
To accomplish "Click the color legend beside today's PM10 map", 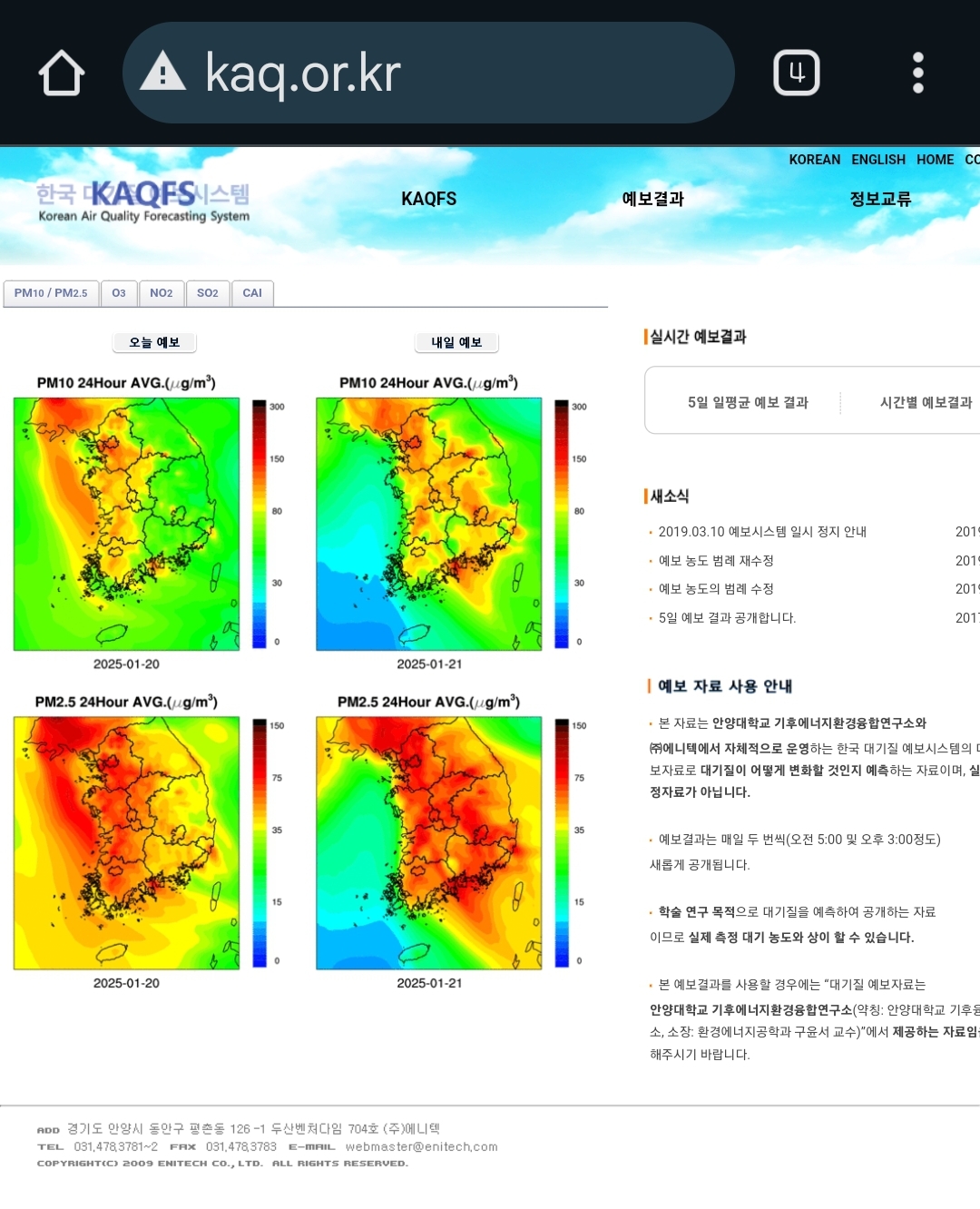I will pyautogui.click(x=260, y=524).
